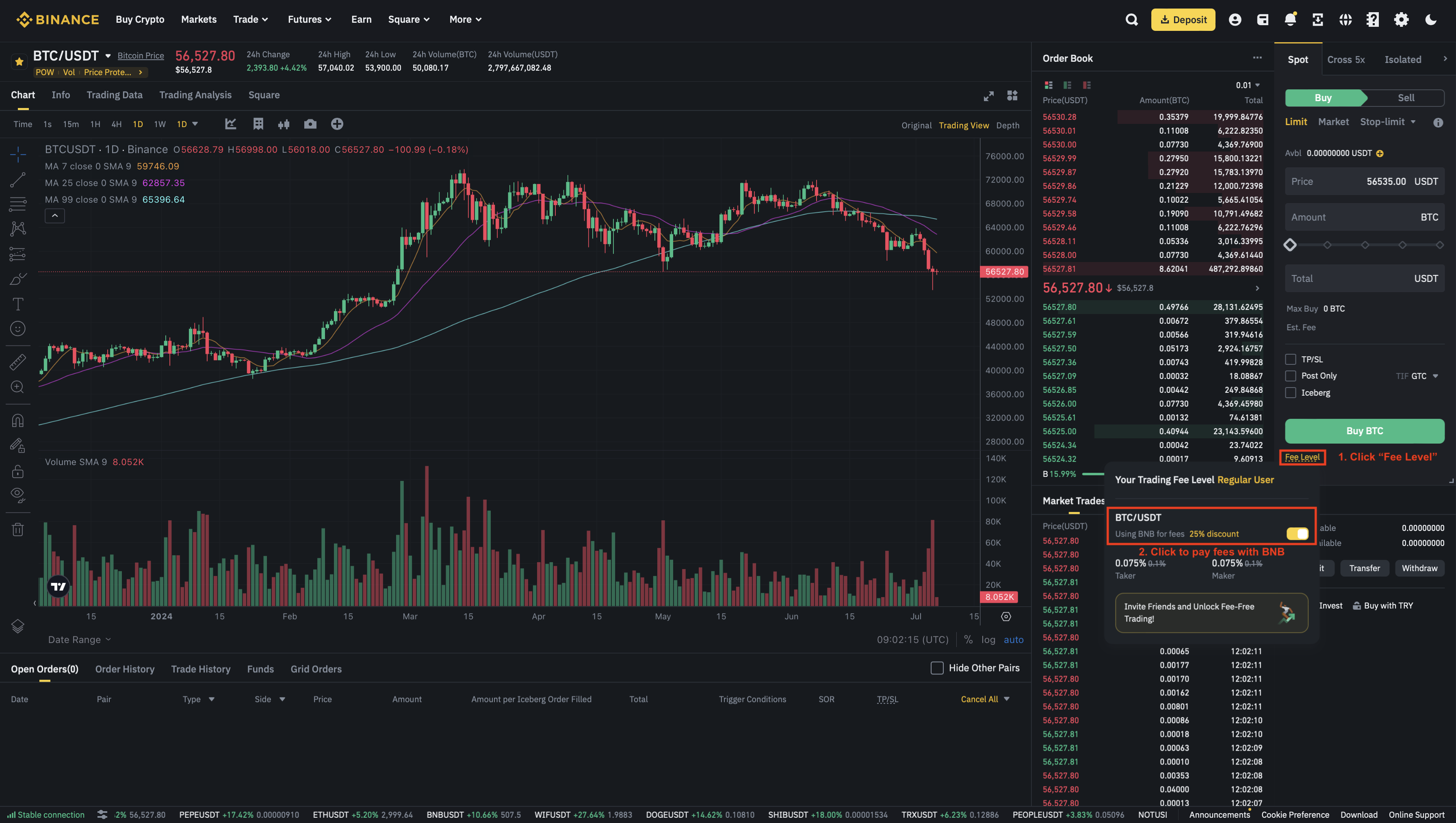Click the amount percentage slider handle

(x=1290, y=245)
